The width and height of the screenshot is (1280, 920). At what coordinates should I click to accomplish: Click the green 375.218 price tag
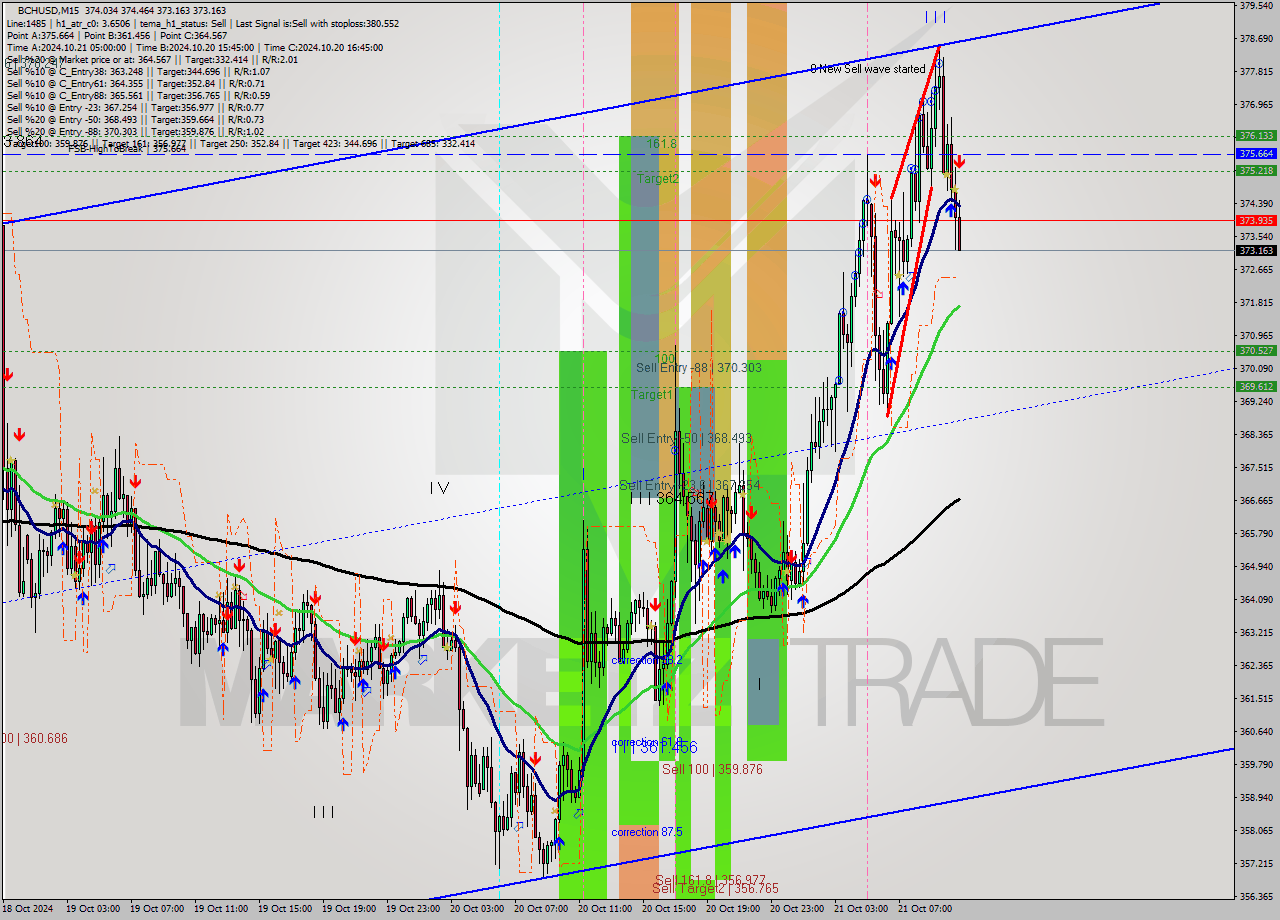pos(1256,171)
